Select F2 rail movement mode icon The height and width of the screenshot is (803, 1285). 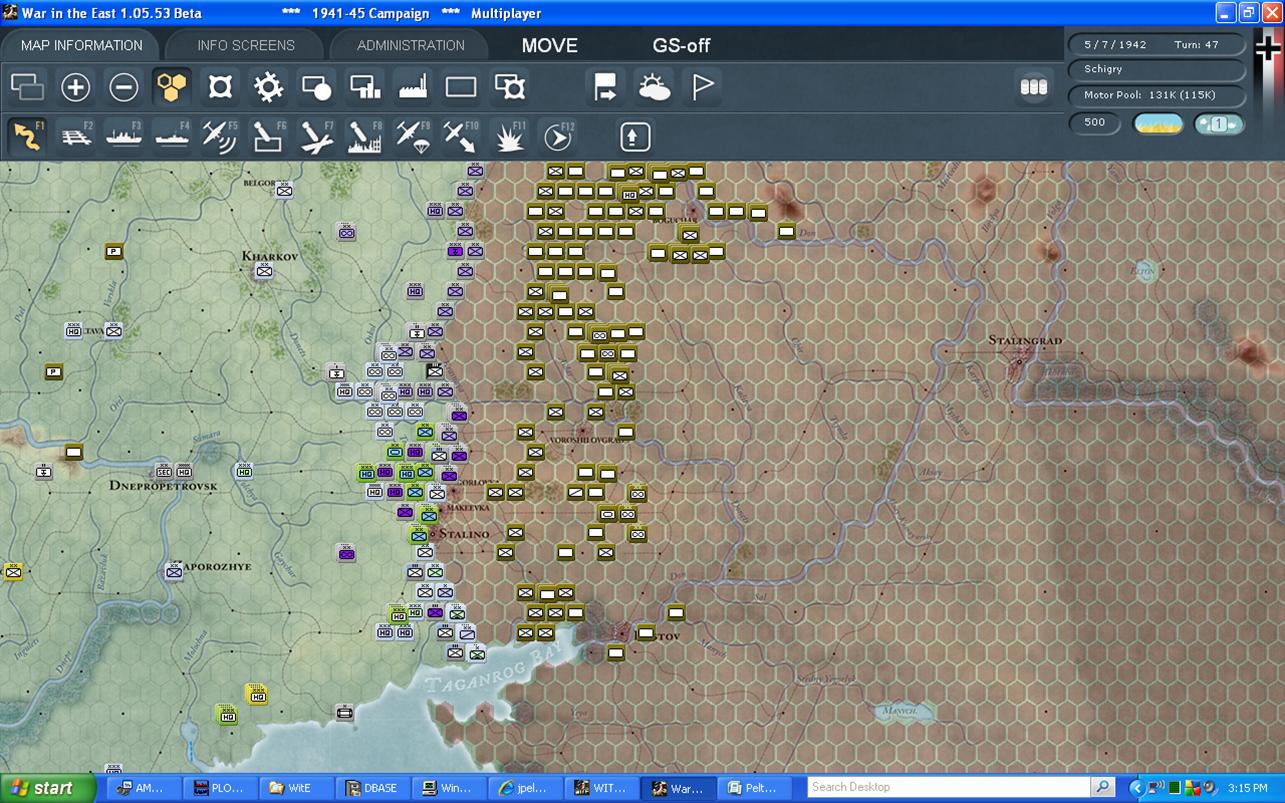pyautogui.click(x=76, y=137)
